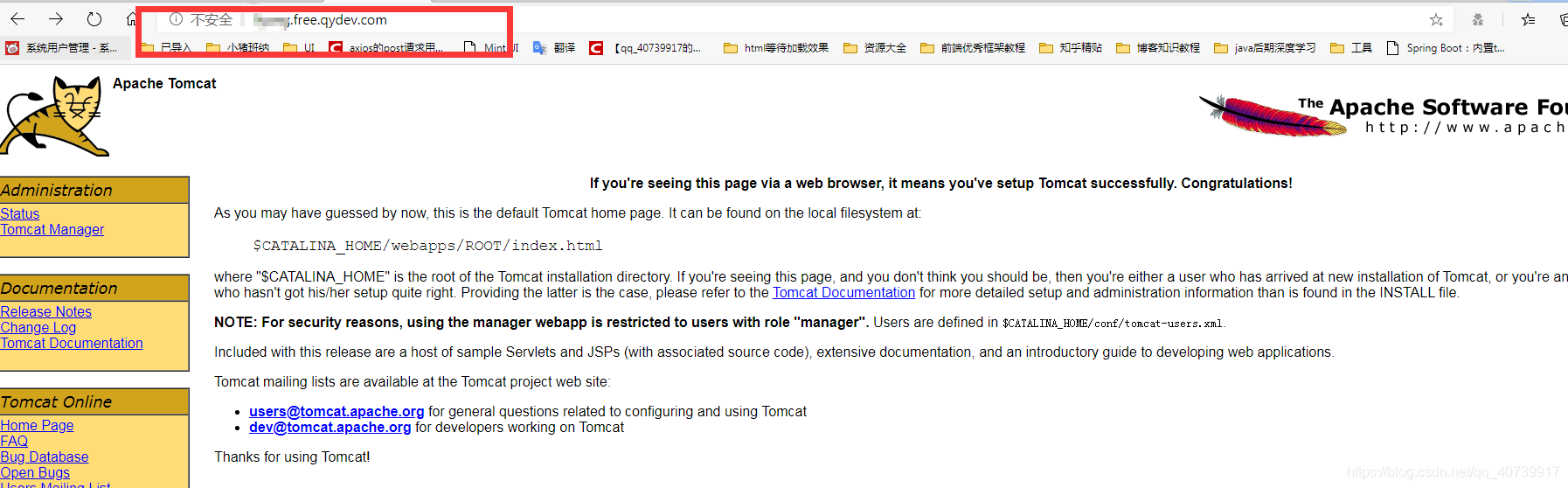Open the 已导入 bookmark folder

coord(167,48)
